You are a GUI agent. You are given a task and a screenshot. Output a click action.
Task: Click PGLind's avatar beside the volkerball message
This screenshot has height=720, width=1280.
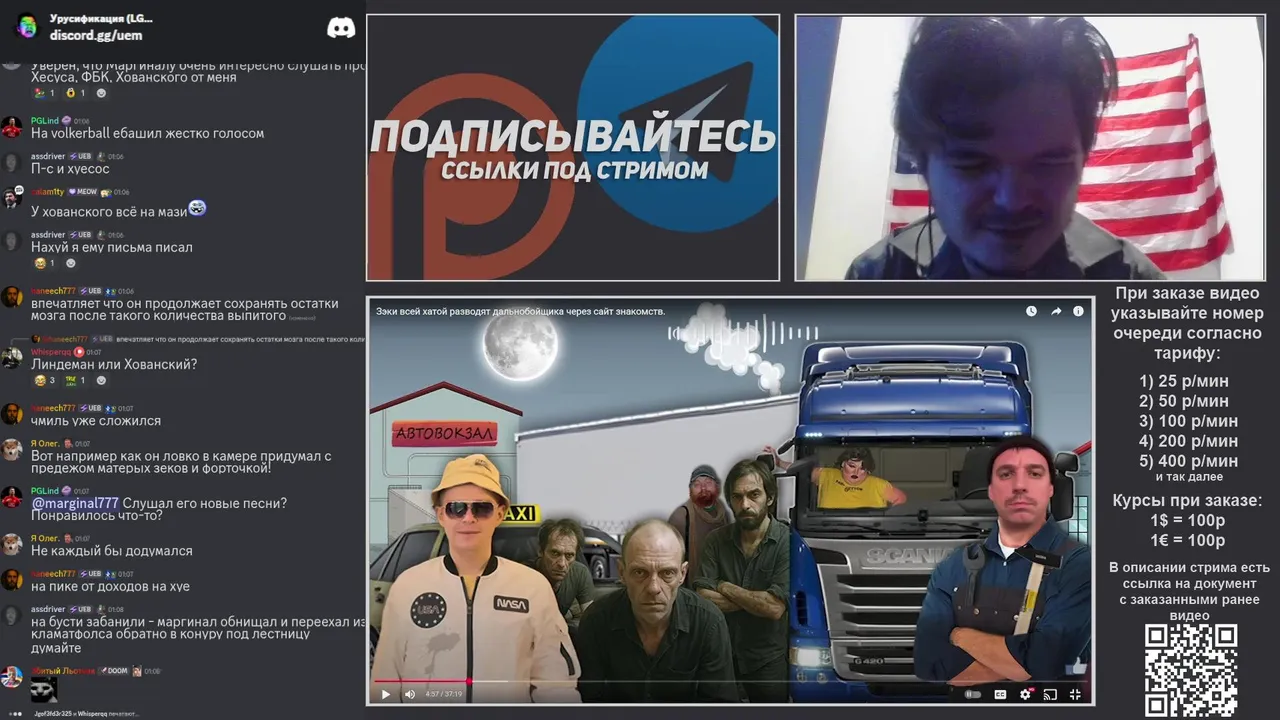click(12, 127)
